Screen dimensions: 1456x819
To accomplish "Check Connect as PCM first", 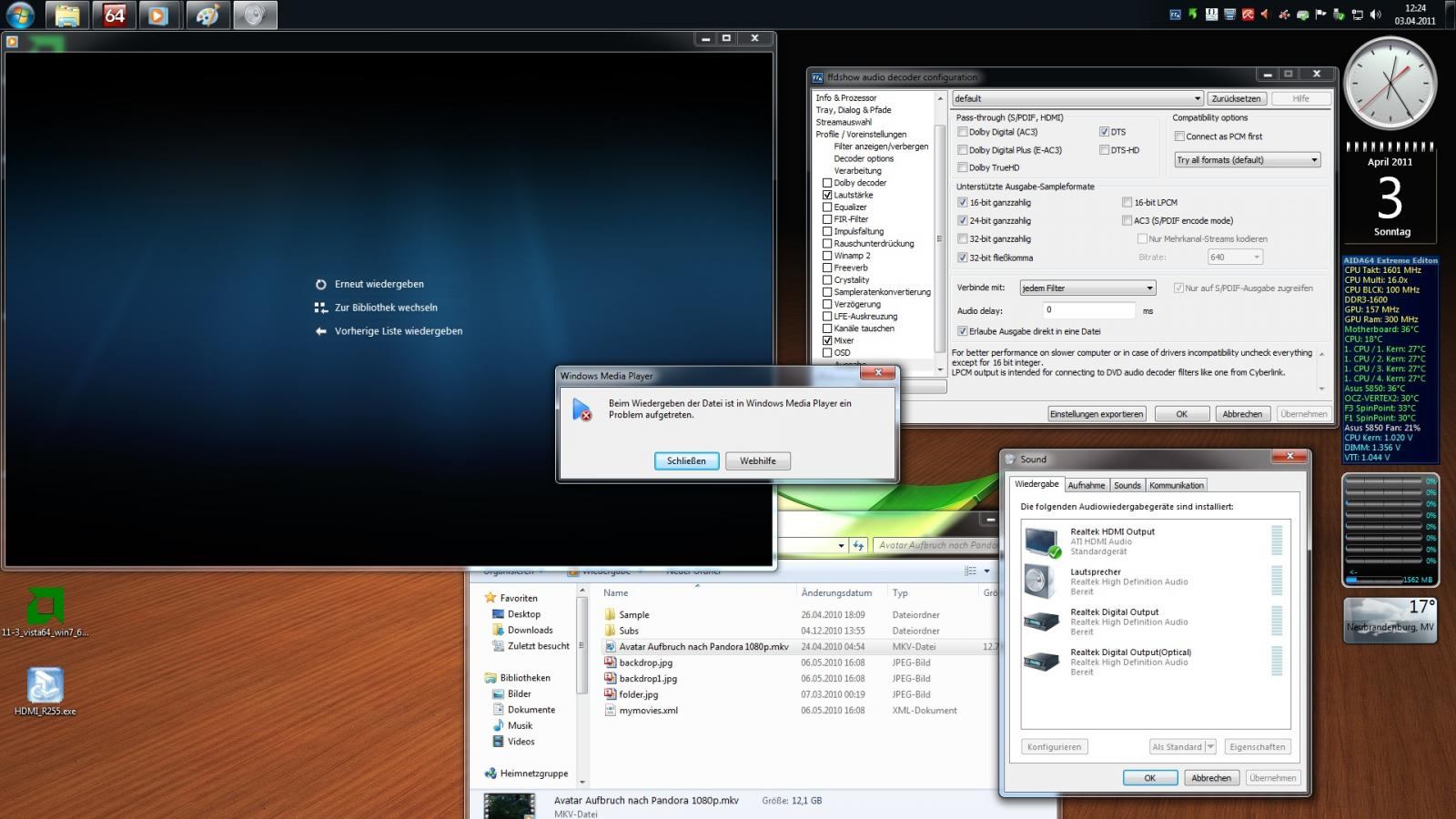I will tap(1179, 136).
